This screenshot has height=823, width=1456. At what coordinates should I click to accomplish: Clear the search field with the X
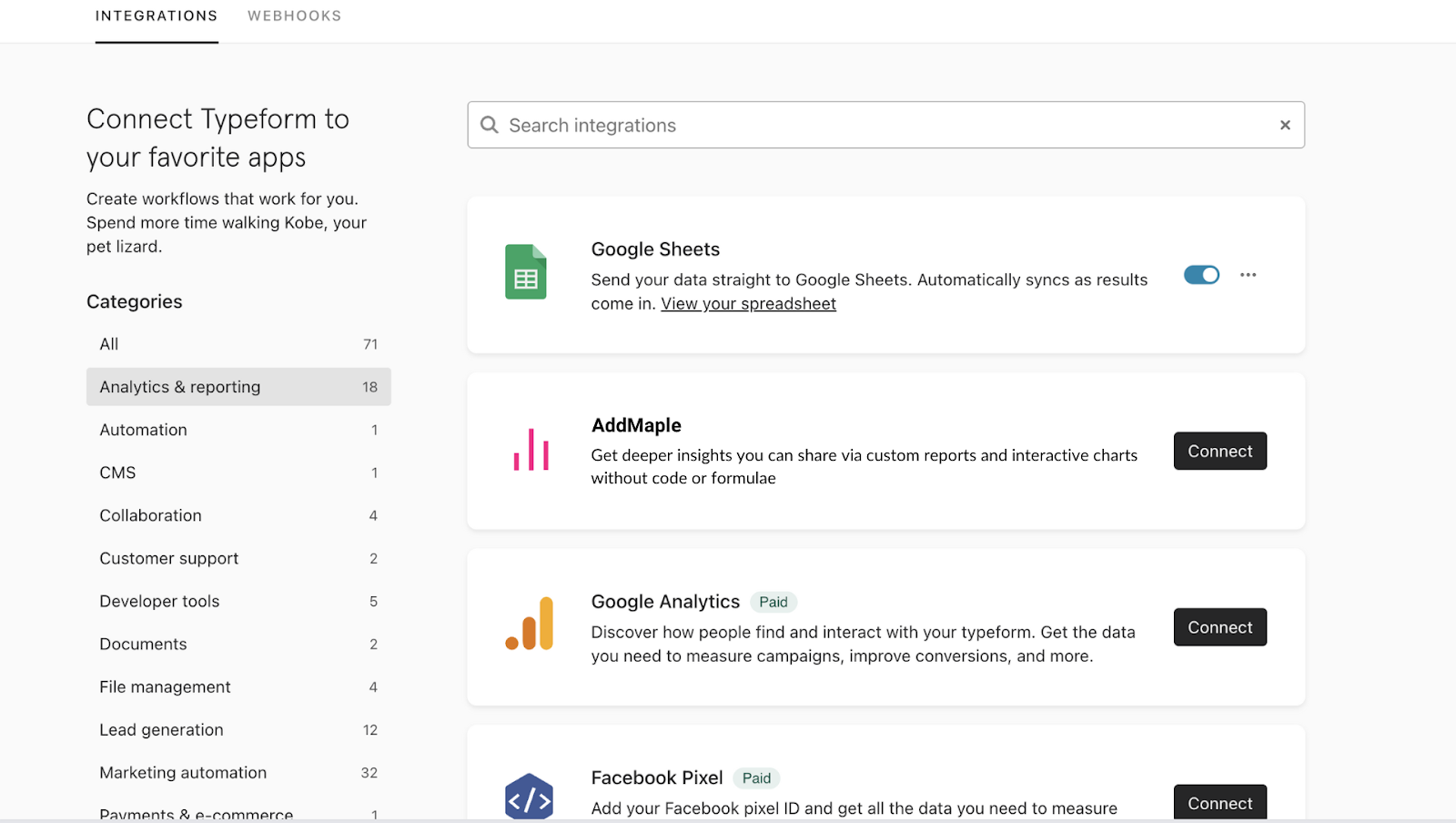[x=1285, y=125]
